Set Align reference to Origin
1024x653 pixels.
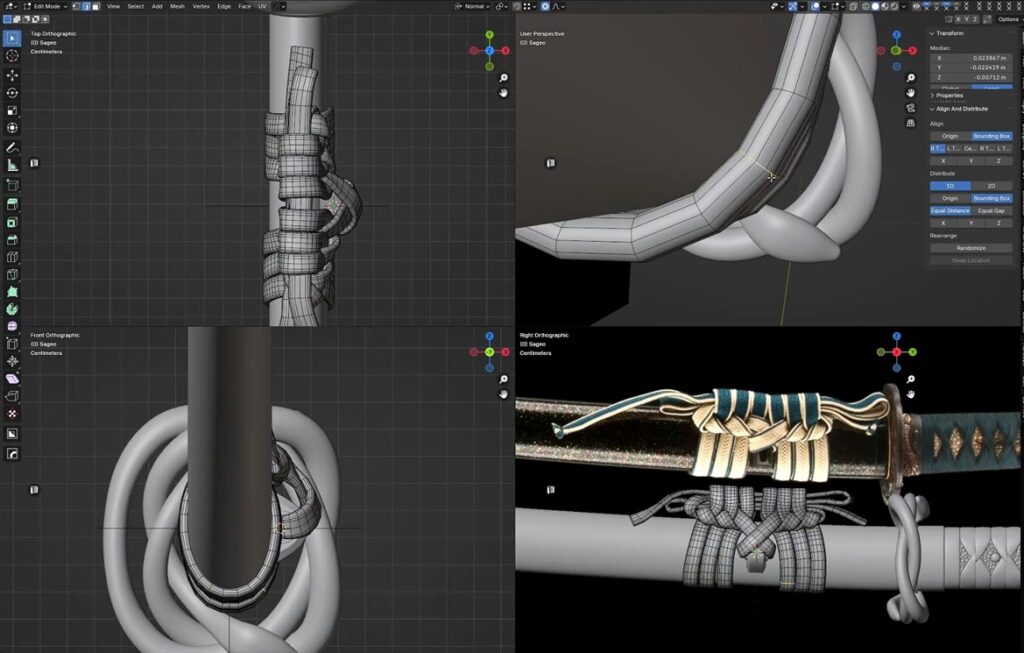tap(950, 136)
